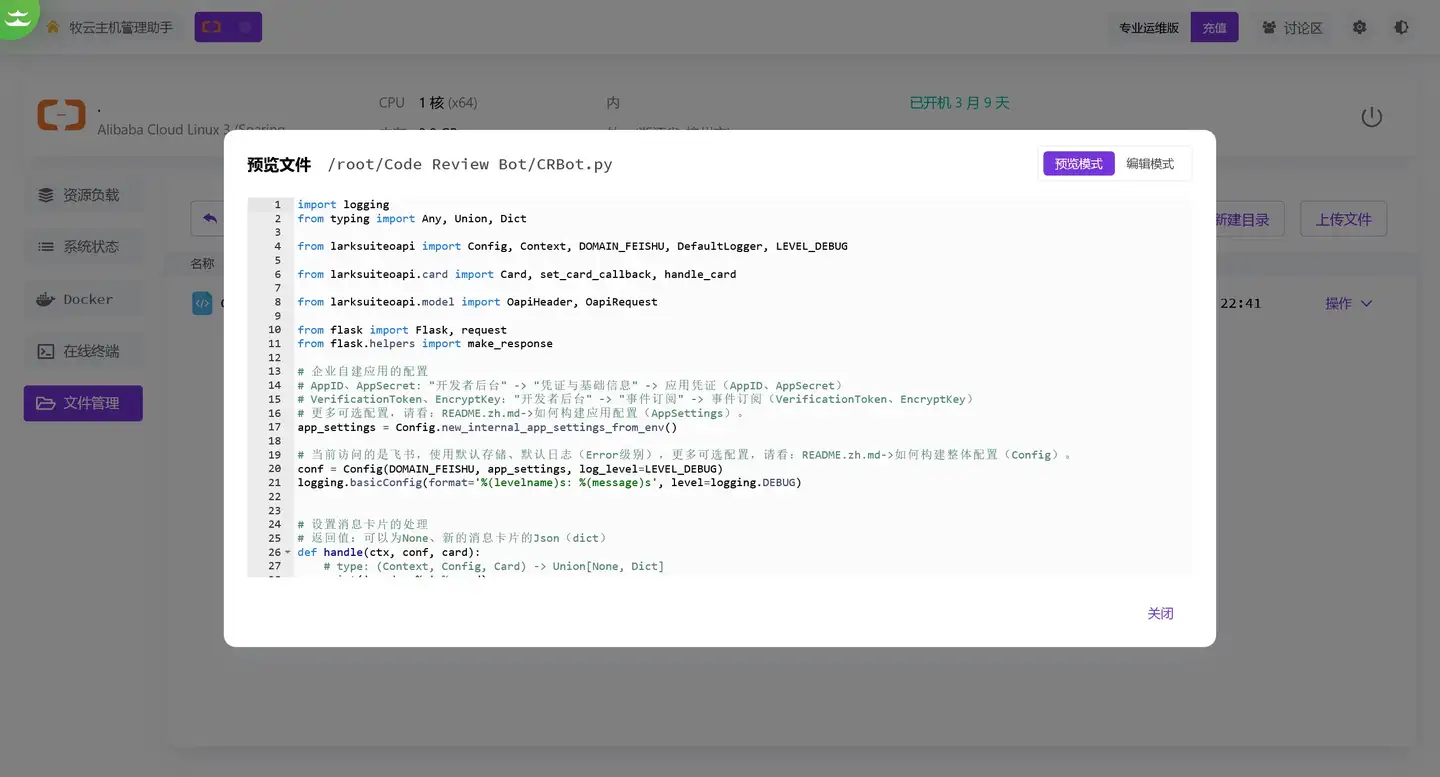
Task: Click the 专业运维版 edition label
Action: [1149, 28]
